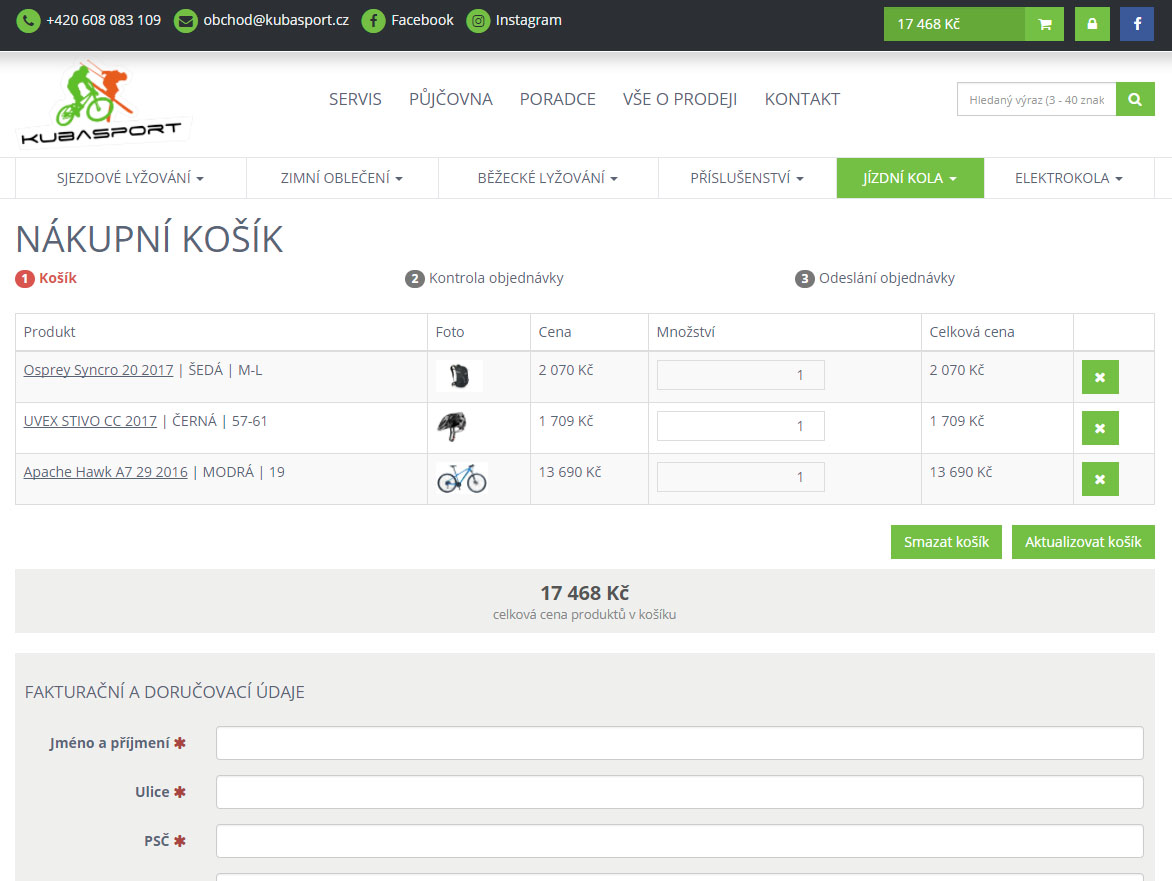Screen dimensions: 1172x881
Task: Click the 17 468 Kč total below the table
Action: 585,593
